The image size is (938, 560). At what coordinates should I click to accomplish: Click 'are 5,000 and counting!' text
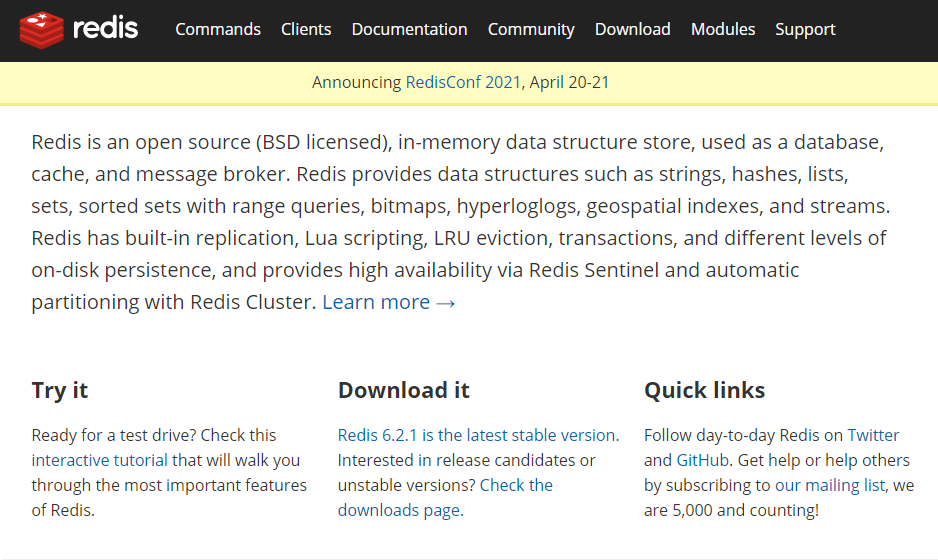tap(732, 510)
